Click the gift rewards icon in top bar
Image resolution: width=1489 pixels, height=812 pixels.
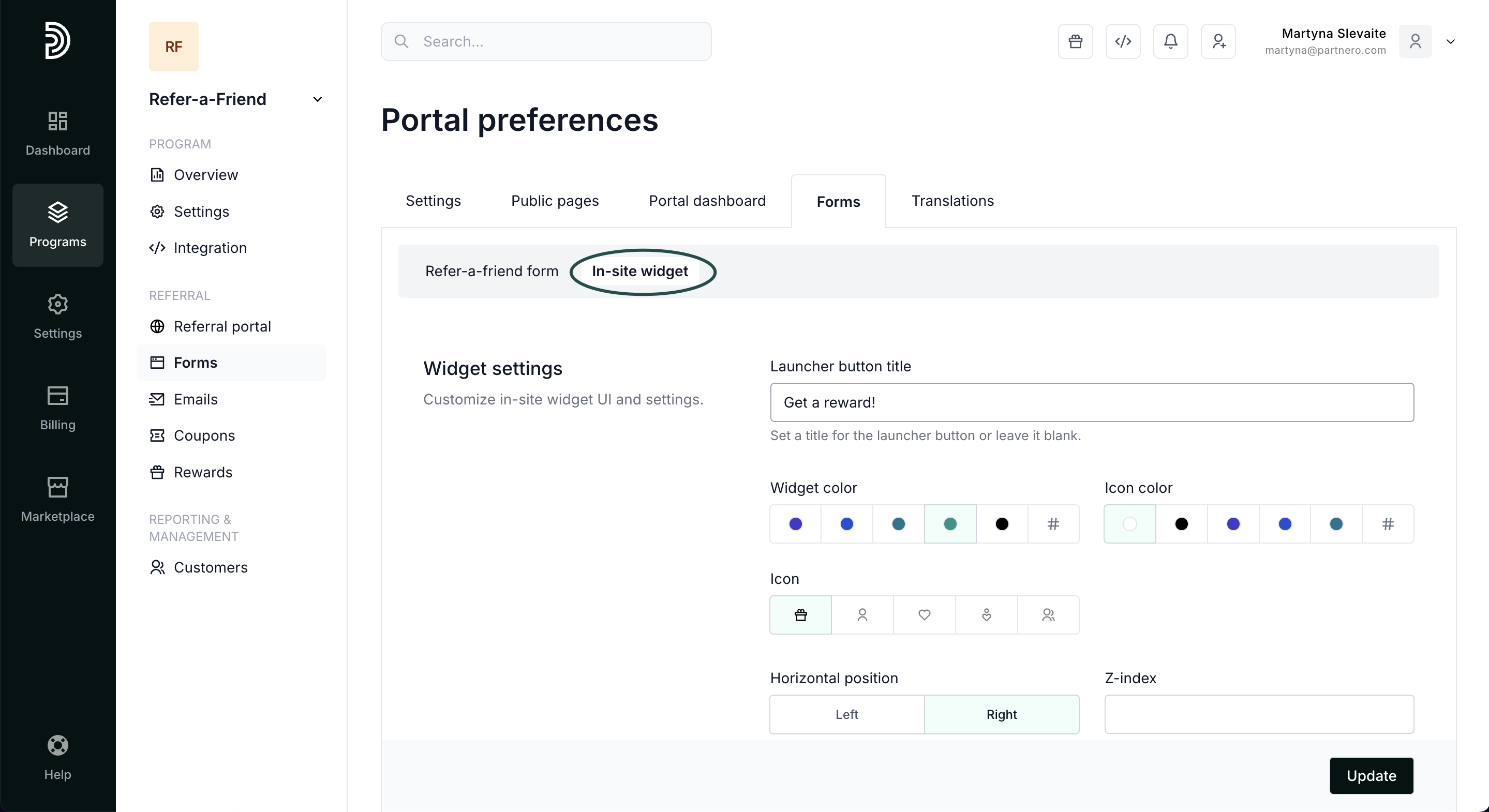[x=1075, y=41]
